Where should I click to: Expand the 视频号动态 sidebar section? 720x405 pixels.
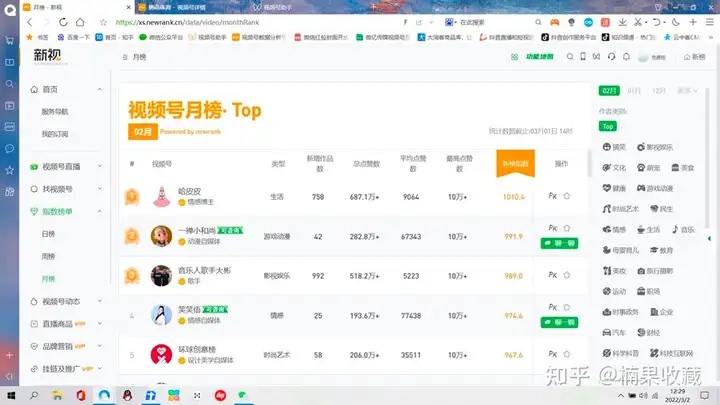100,301
